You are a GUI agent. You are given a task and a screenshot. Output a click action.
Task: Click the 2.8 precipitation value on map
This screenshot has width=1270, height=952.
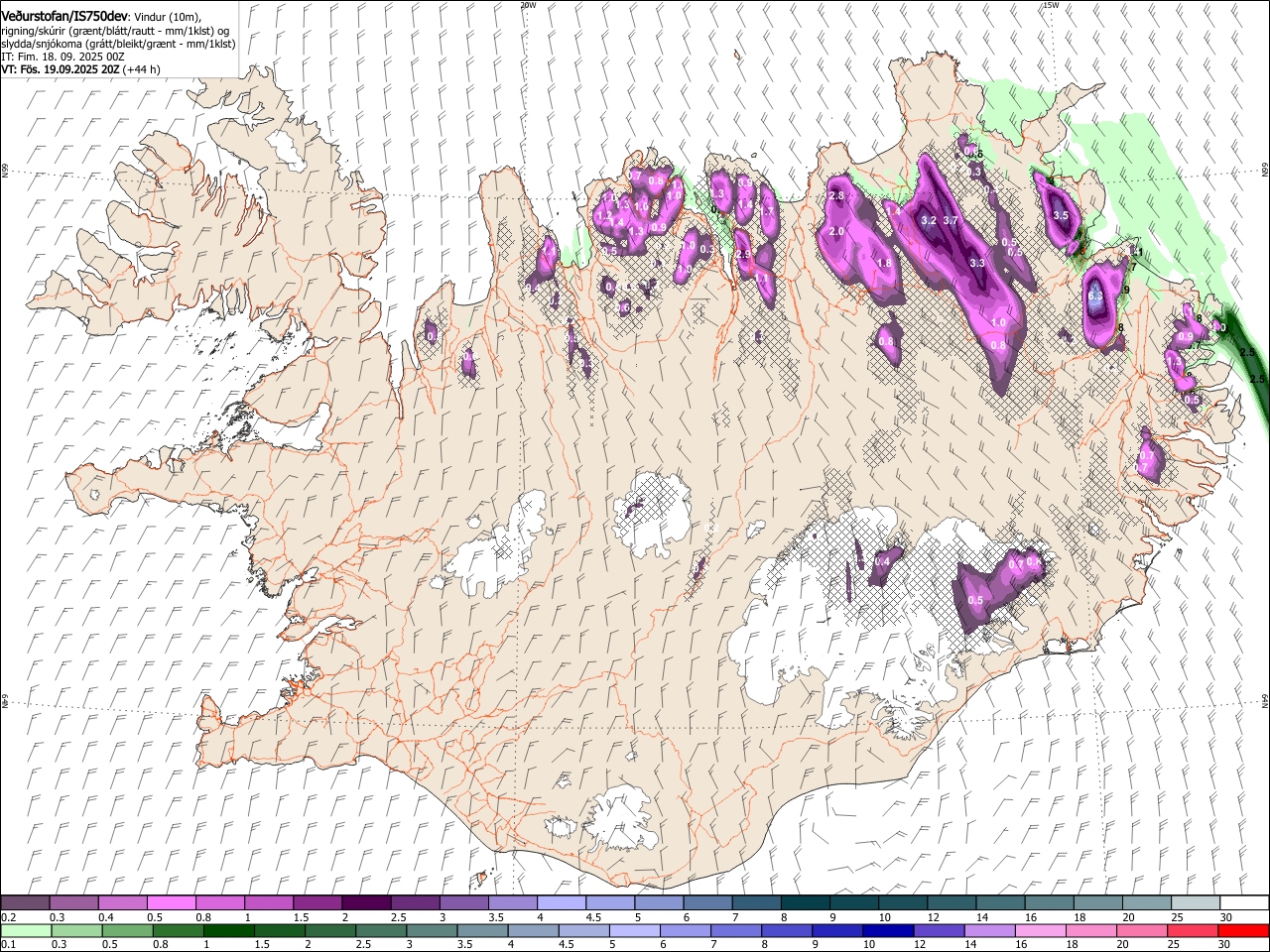pyautogui.click(x=836, y=196)
